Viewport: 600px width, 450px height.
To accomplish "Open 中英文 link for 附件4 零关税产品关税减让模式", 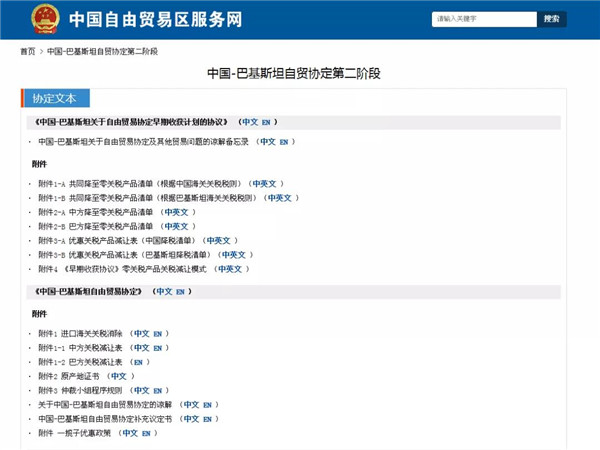I will [229, 269].
